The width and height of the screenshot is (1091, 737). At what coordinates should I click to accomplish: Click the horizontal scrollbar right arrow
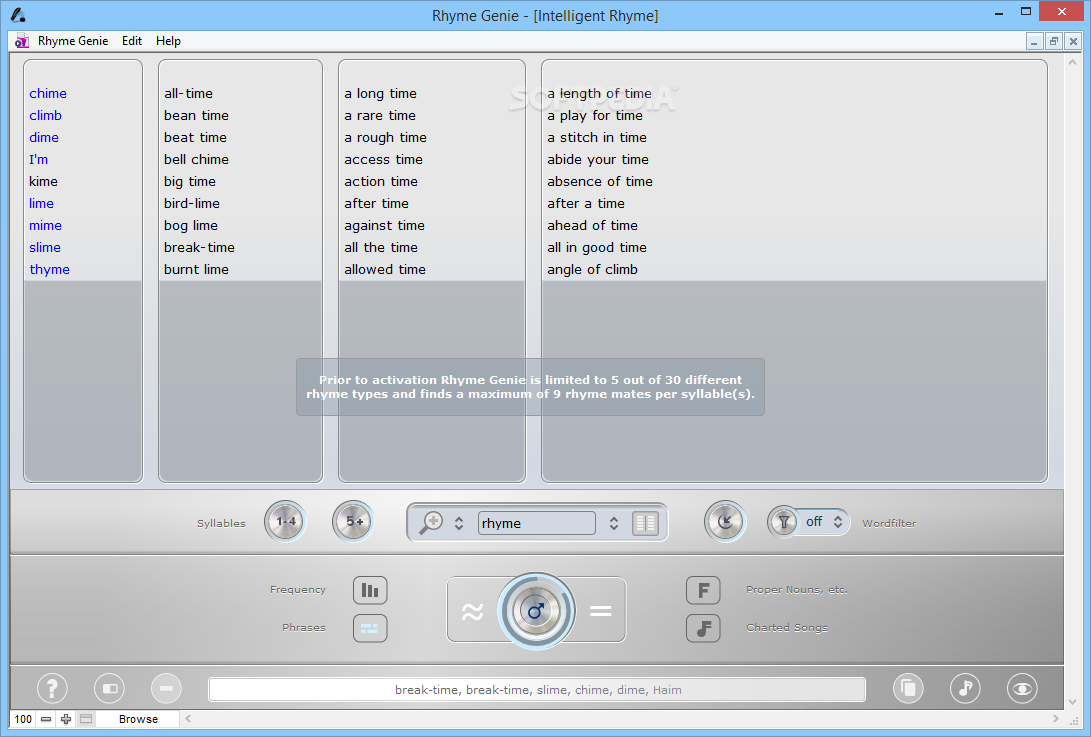pos(1056,719)
